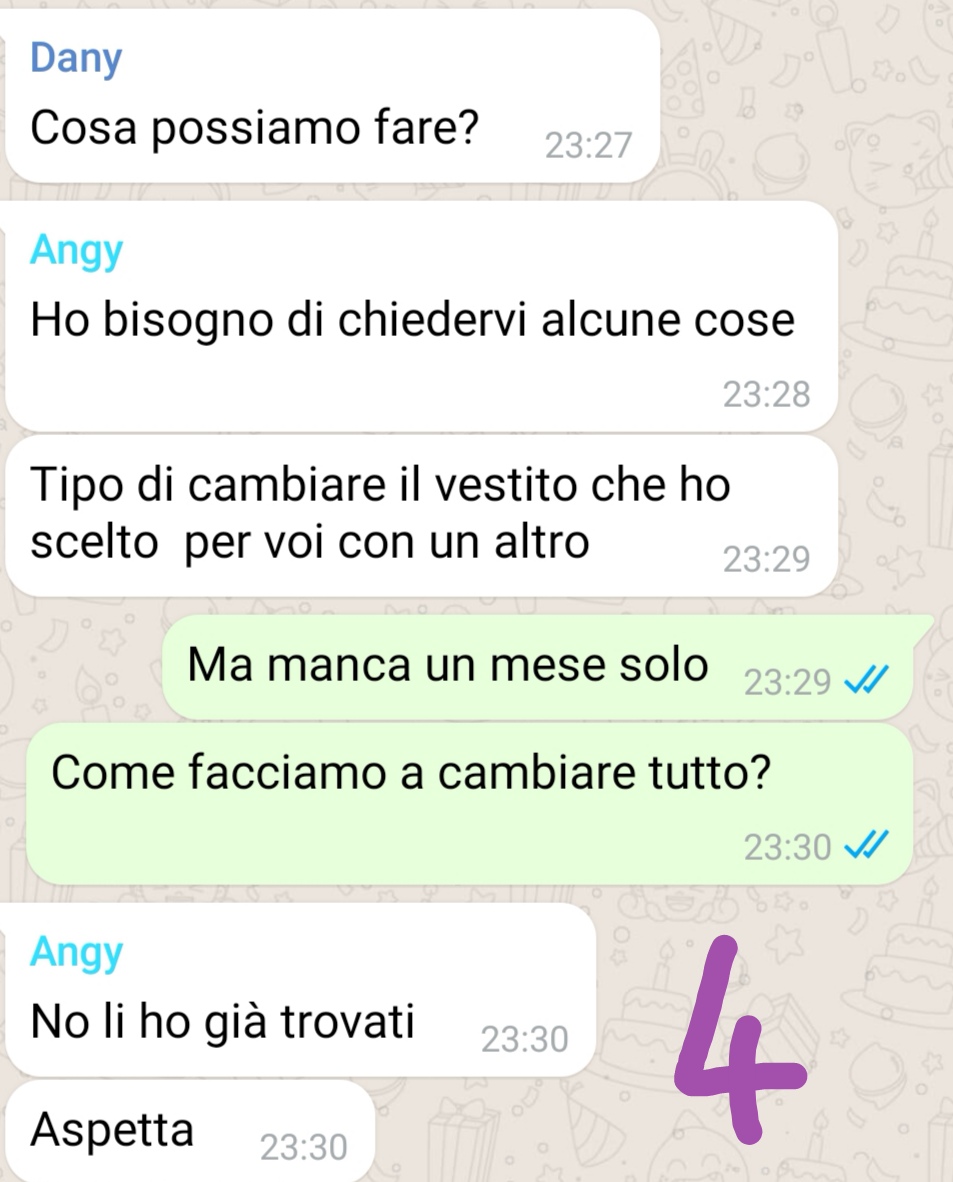Tap the first Angy sender name
This screenshot has width=953, height=1182.
[x=76, y=252]
